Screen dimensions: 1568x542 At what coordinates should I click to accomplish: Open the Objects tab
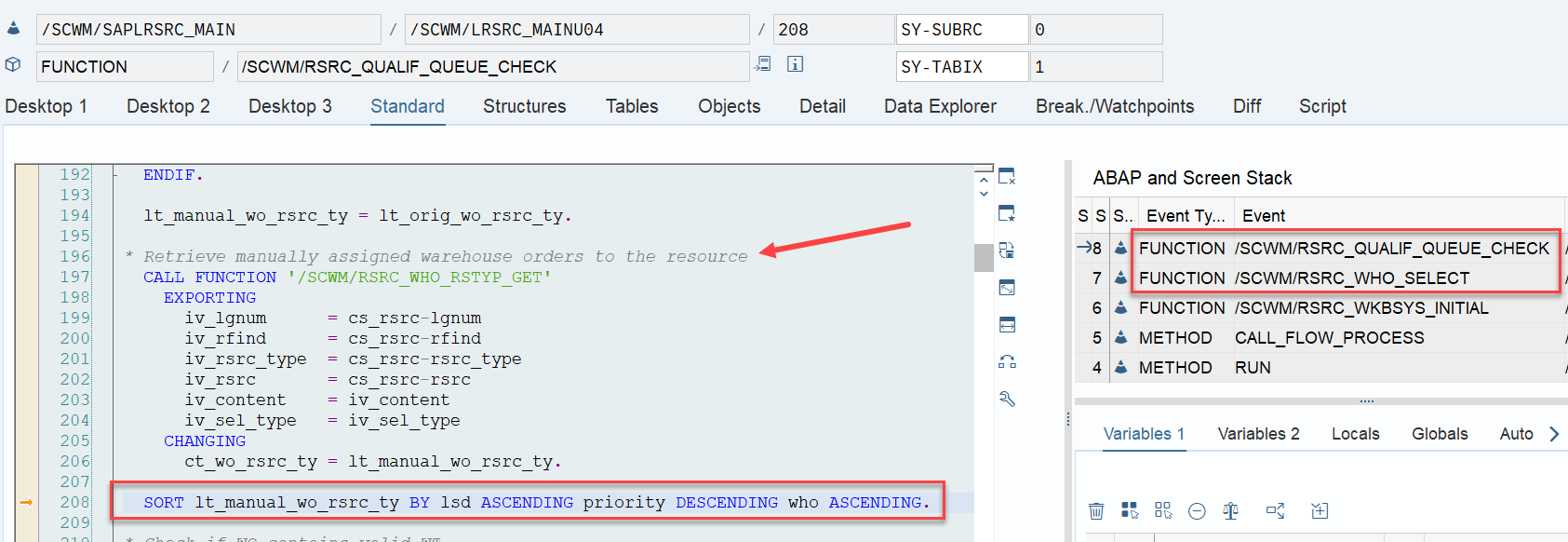tap(730, 106)
